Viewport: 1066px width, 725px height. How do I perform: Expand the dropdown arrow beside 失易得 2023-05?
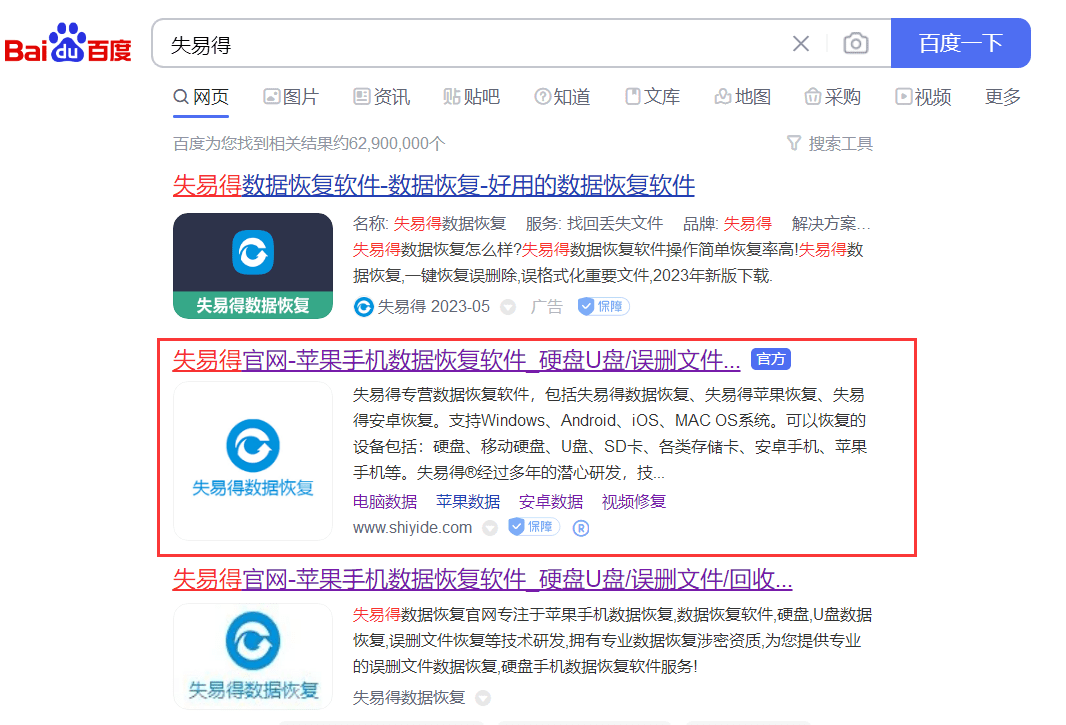click(508, 307)
